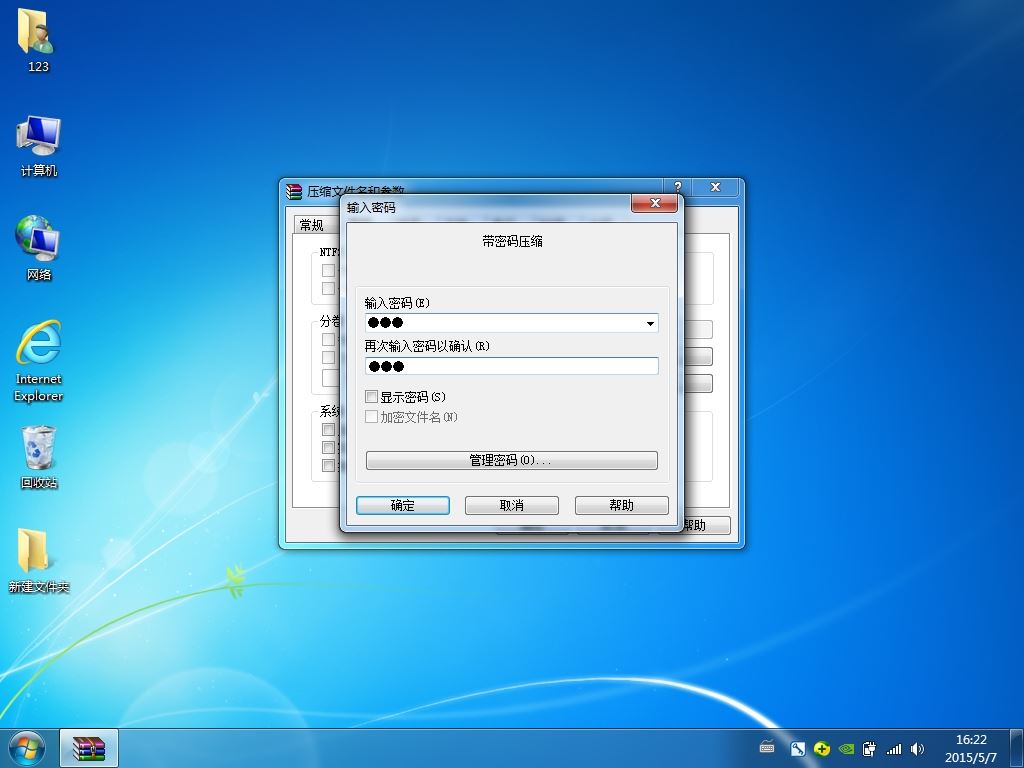
Task: Open the input method keyboard tray icon
Action: click(767, 747)
